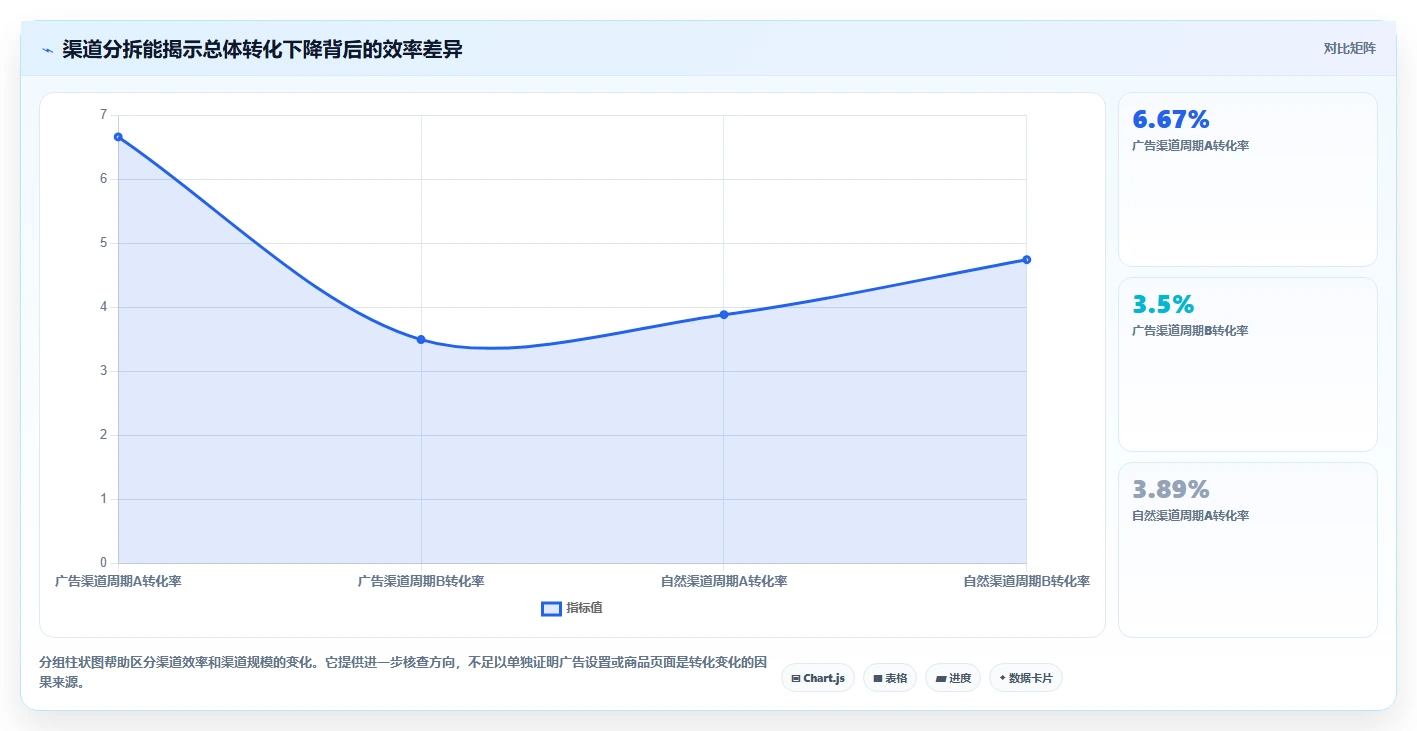Click x-axis label 自然渠道周期A转化率

coord(724,581)
